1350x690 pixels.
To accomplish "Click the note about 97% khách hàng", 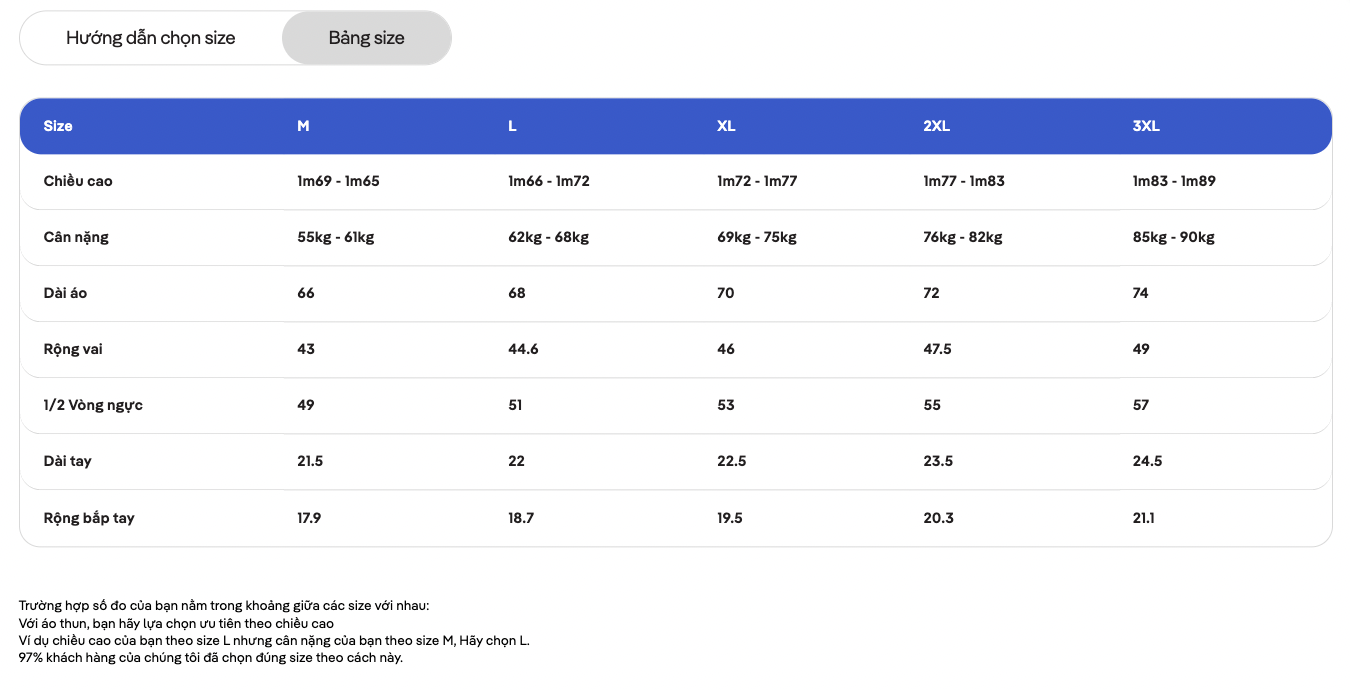I will pyautogui.click(x=211, y=657).
